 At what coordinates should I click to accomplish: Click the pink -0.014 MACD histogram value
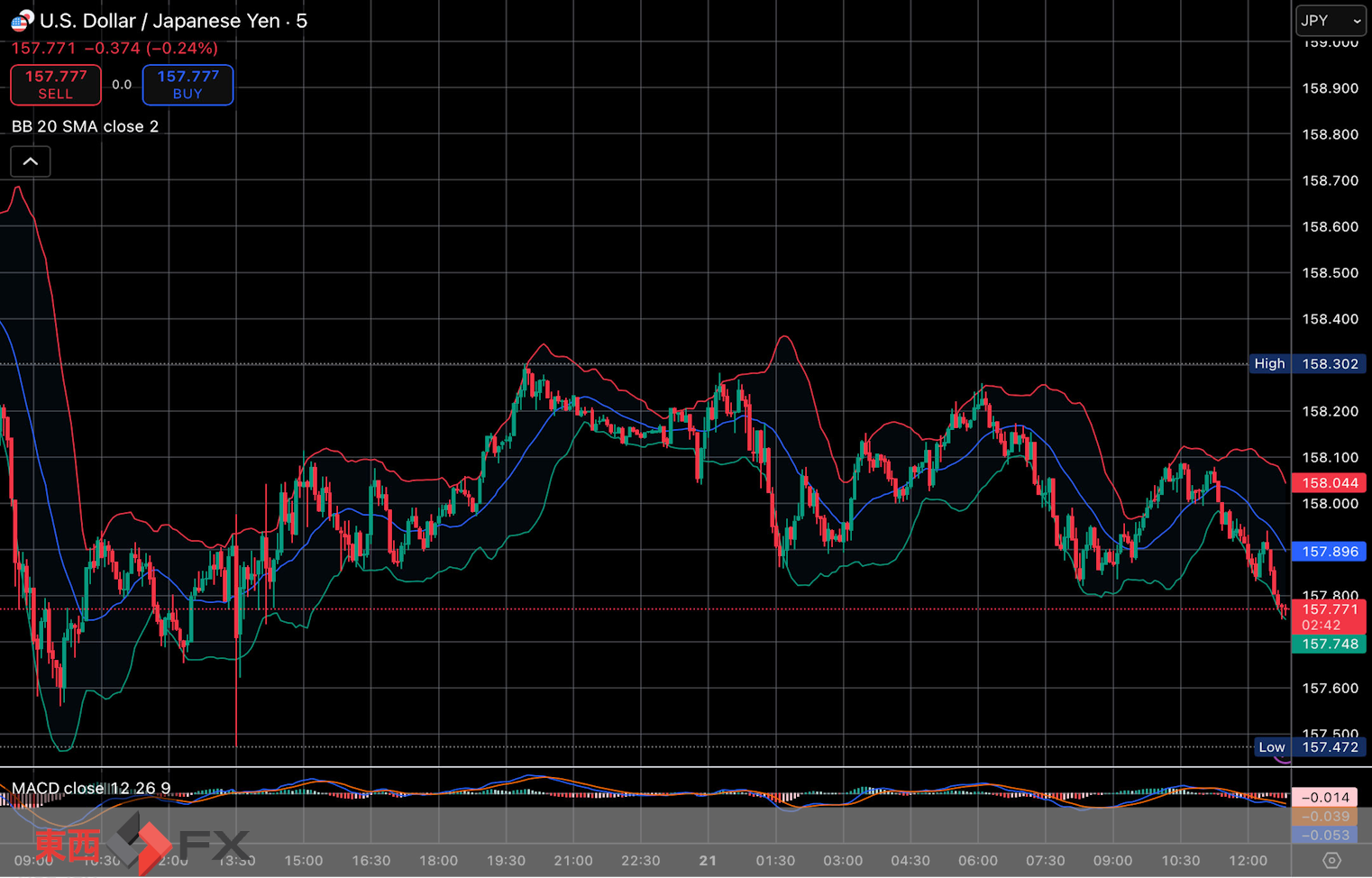pyautogui.click(x=1324, y=797)
